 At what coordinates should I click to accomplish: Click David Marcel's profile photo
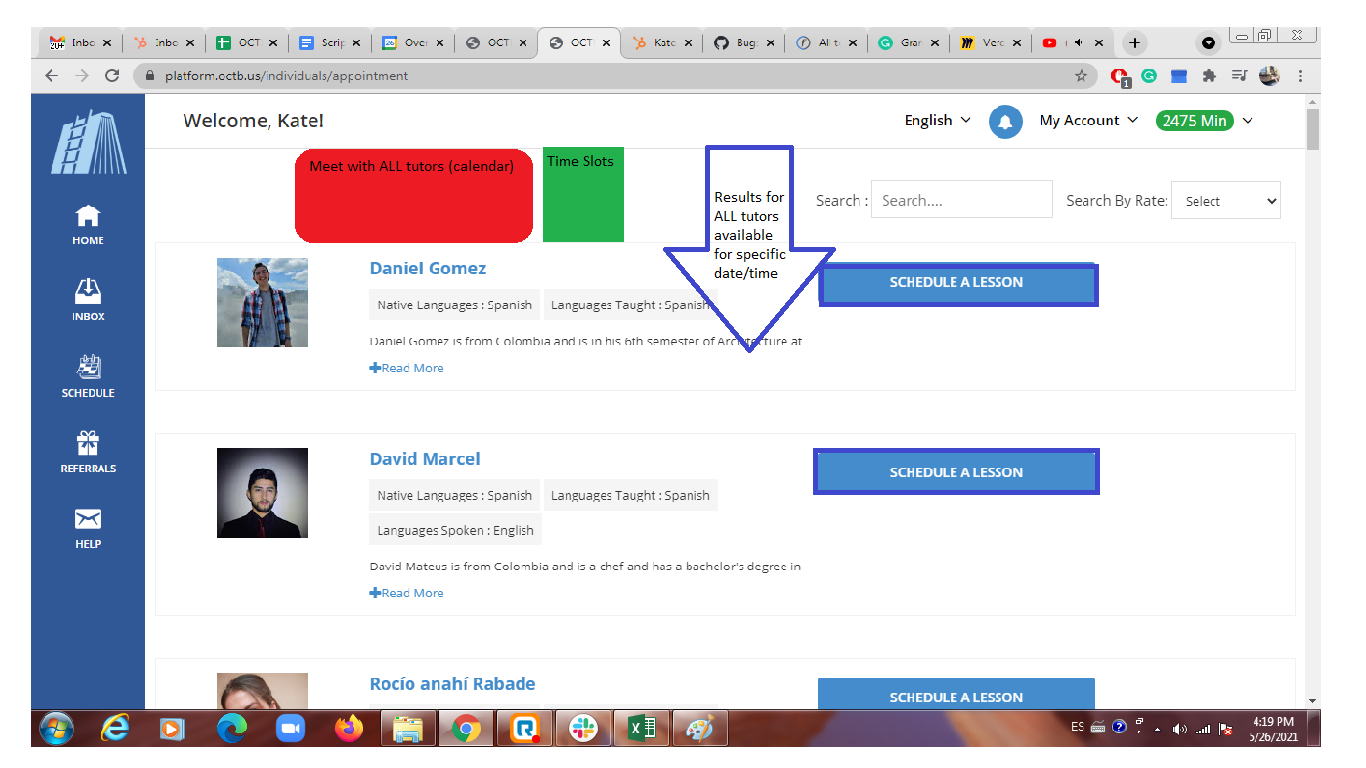click(x=262, y=493)
